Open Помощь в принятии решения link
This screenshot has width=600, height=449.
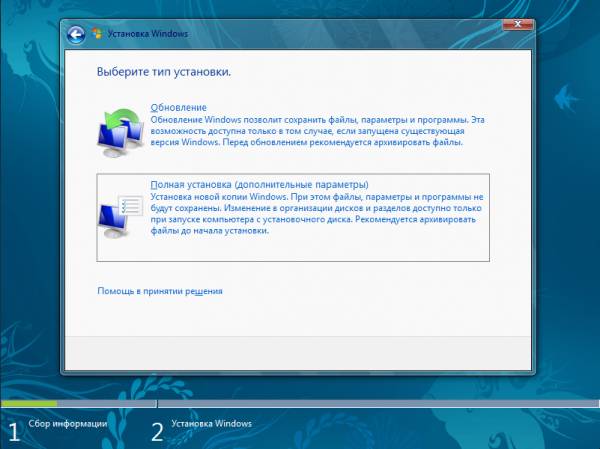pos(160,291)
